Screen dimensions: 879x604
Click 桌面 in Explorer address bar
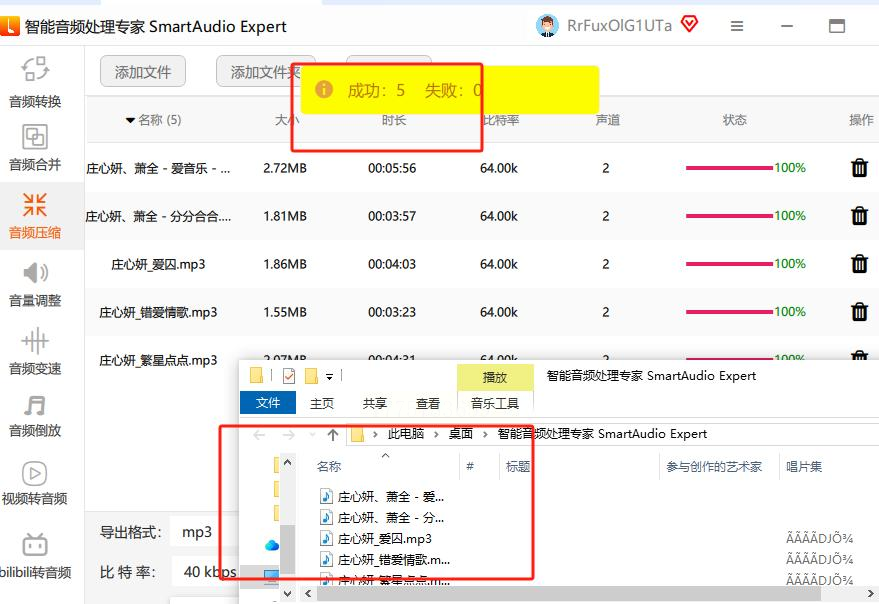(x=461, y=434)
